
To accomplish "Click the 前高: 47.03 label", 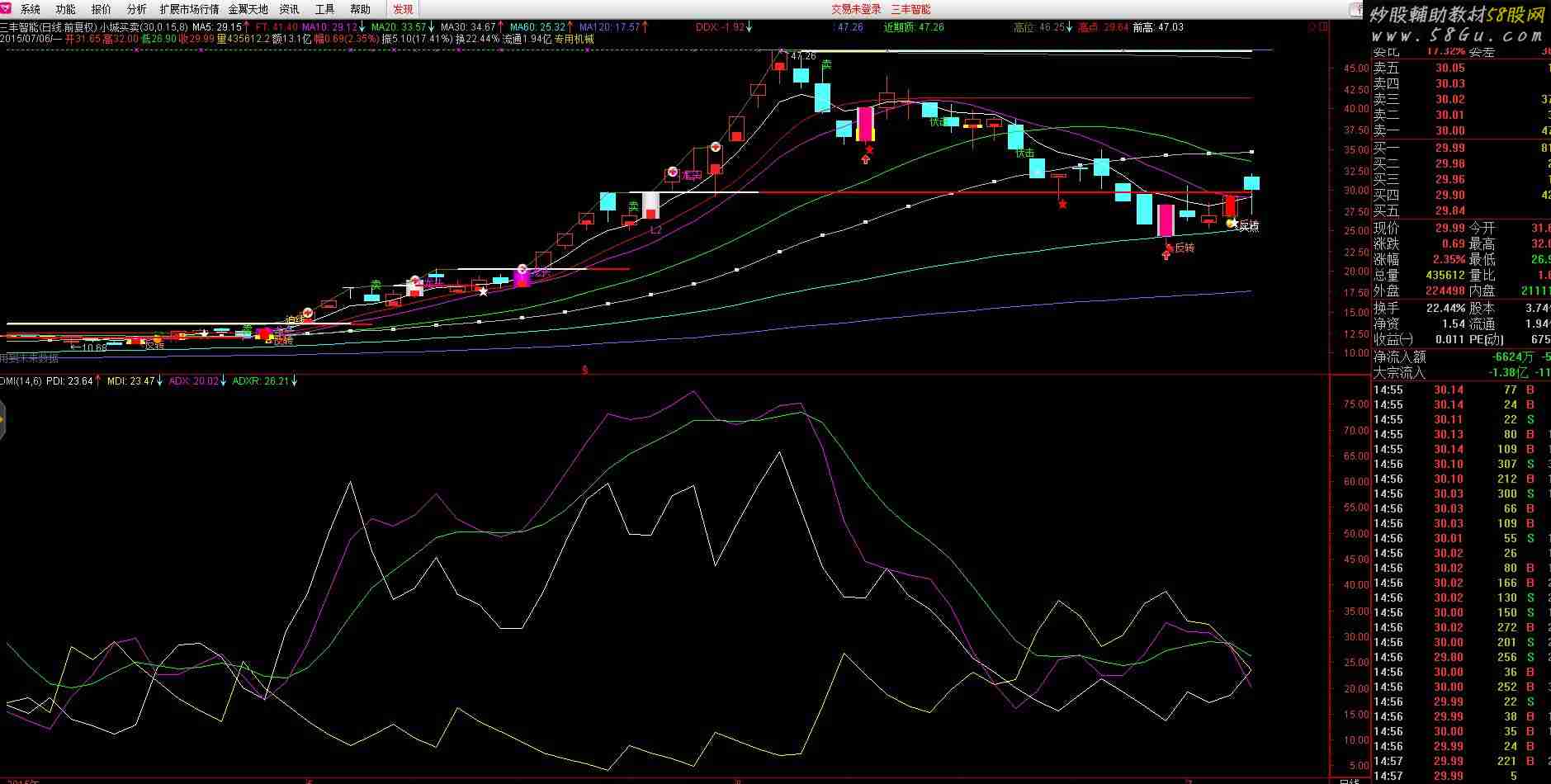I will click(x=1158, y=27).
